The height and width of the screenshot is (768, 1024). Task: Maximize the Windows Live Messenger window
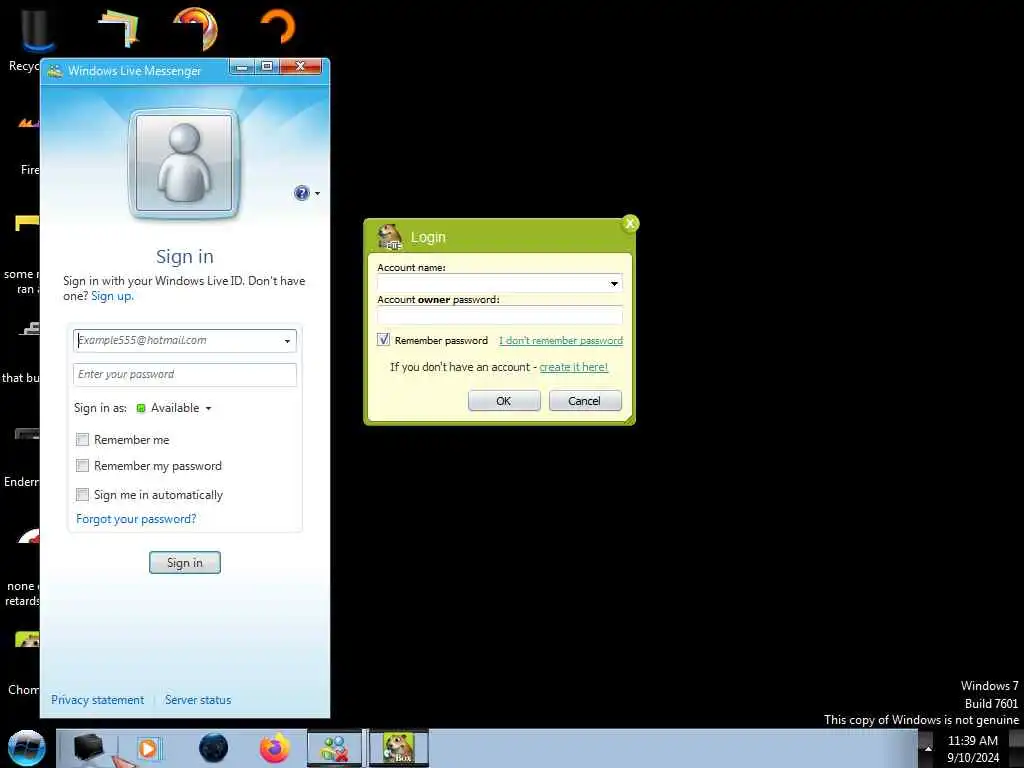pyautogui.click(x=266, y=67)
